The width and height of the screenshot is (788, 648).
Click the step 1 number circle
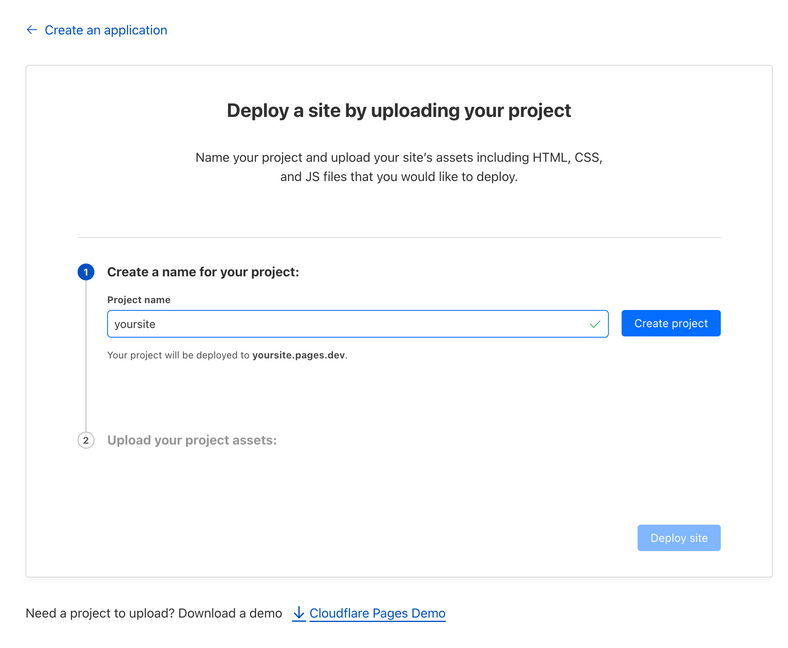pos(86,272)
